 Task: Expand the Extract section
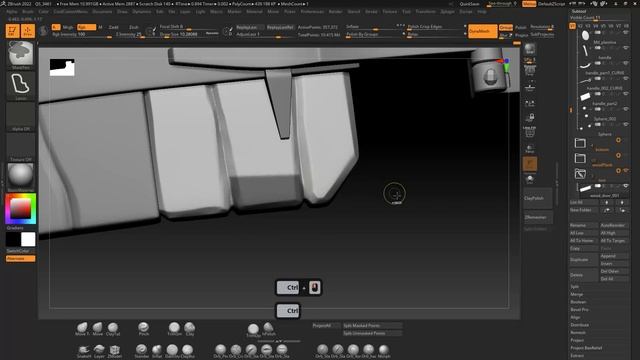[x=577, y=356]
